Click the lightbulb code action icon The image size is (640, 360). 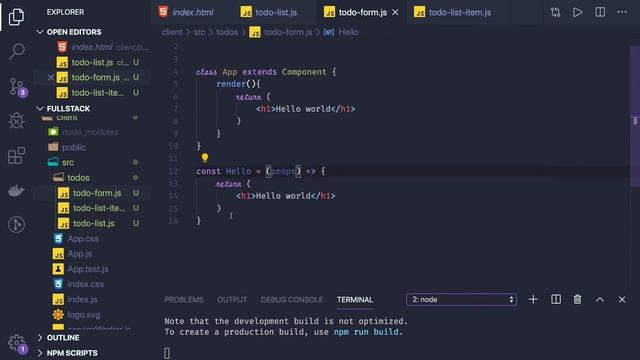204,158
